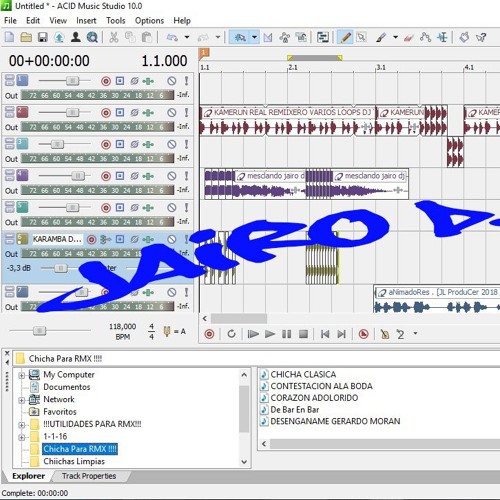Viewport: 500px width, 500px height.
Task: Click Play From Start in the transport
Action: (253, 334)
